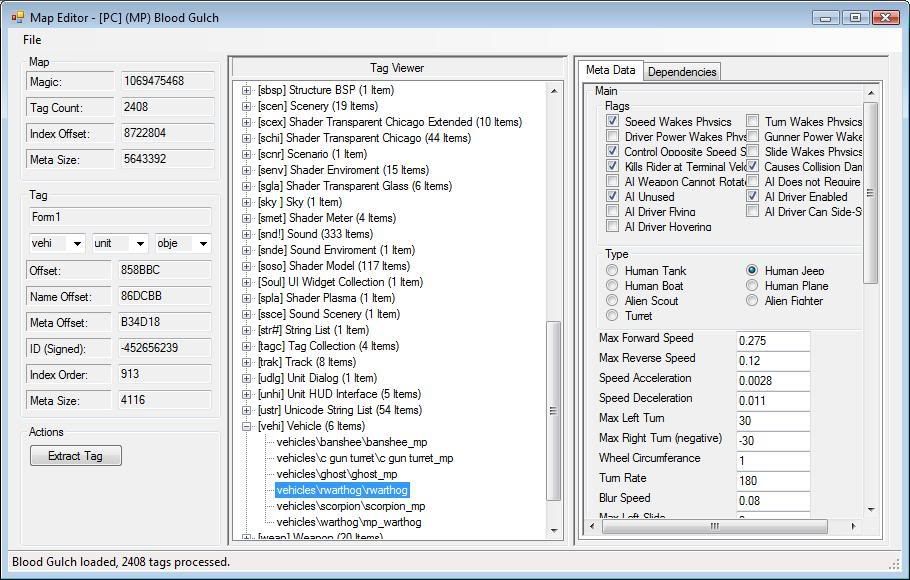910x580 pixels.
Task: Select vehicles\ghost\ghost_mp tag
Action: [337, 474]
